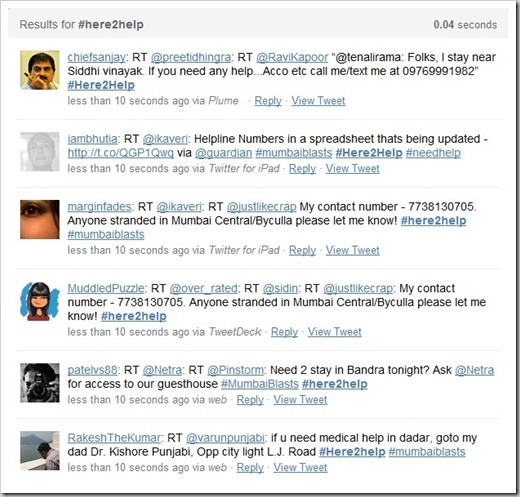The image size is (520, 497).
Task: Click RakeshTheKumar's avatar picture
Action: point(40,451)
